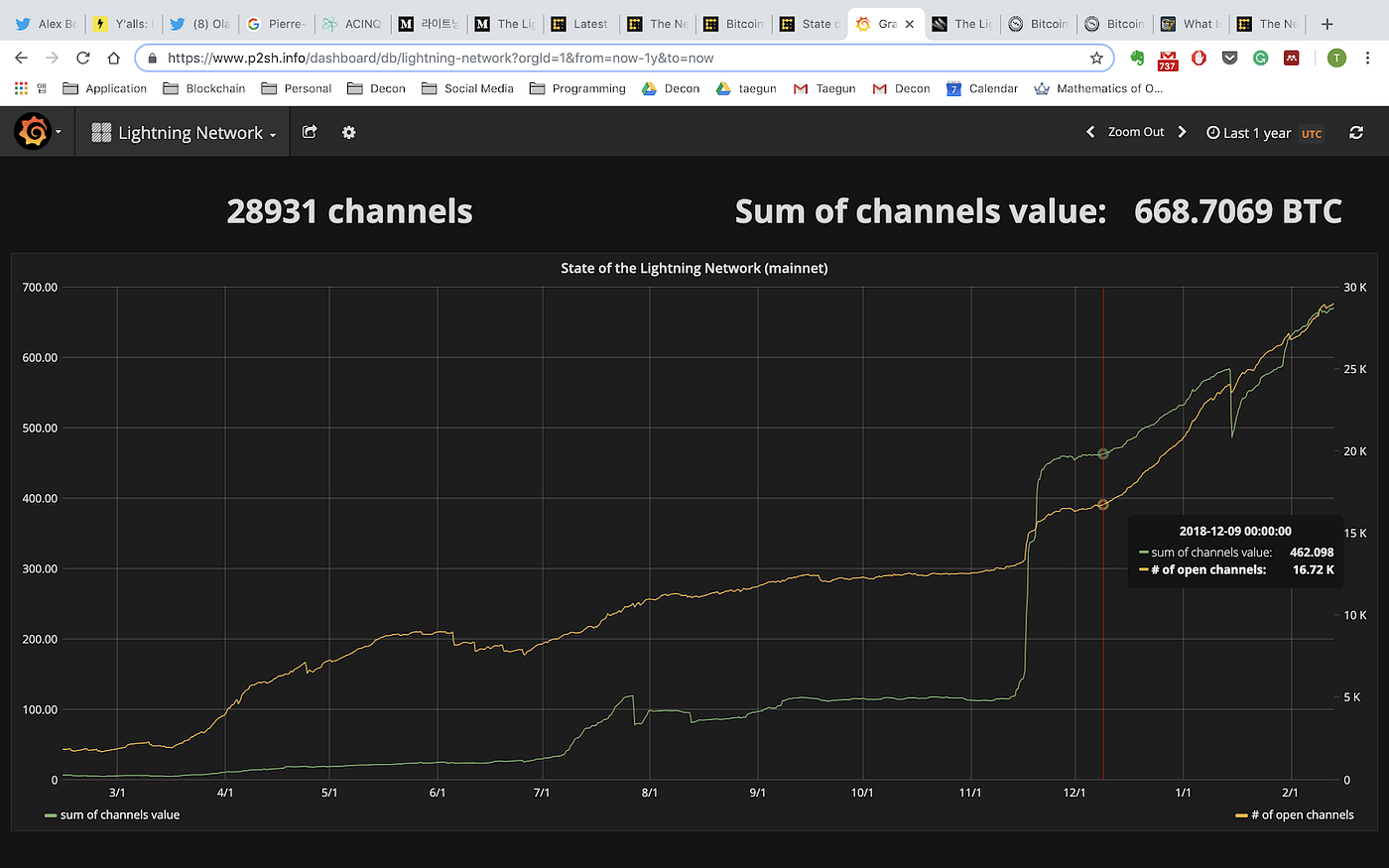Open the Grafana logo menu
Viewport: 1389px width, 868px height.
(x=36, y=132)
